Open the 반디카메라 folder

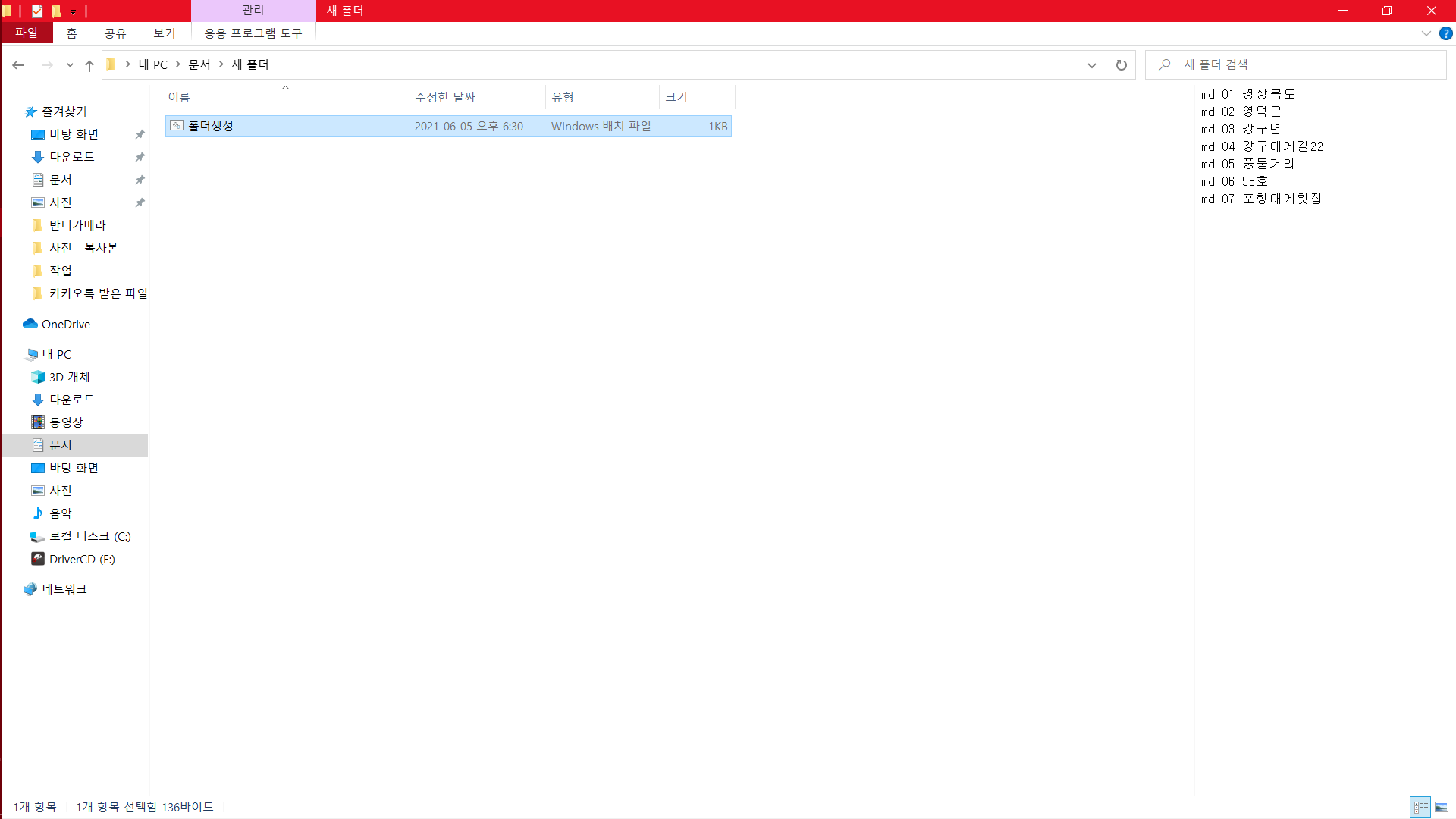pos(77,225)
